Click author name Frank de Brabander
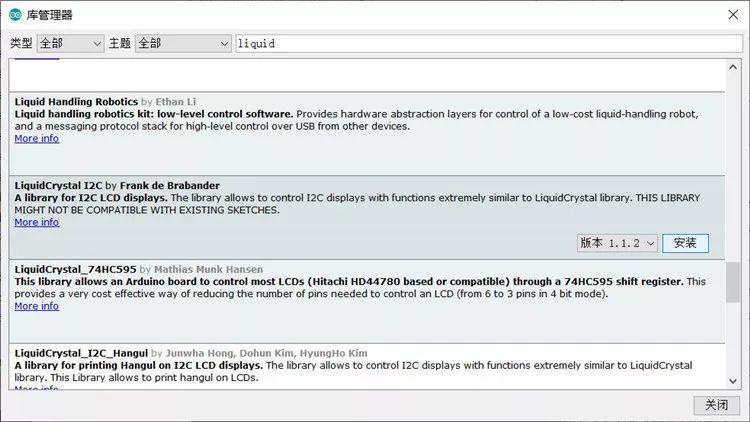 pos(169,186)
